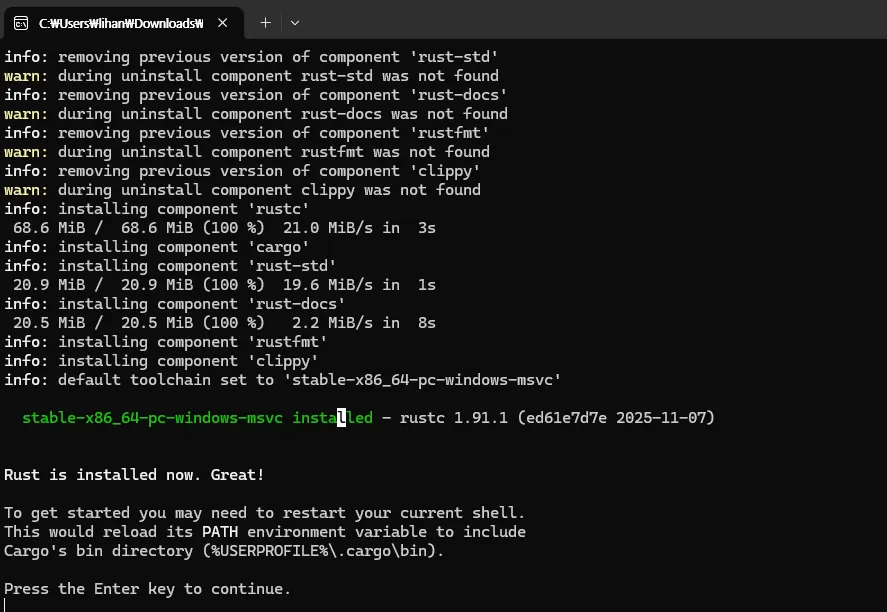This screenshot has height=612, width=887.
Task: Click the 'Rust is installed now. Great!' line
Action: coord(134,474)
